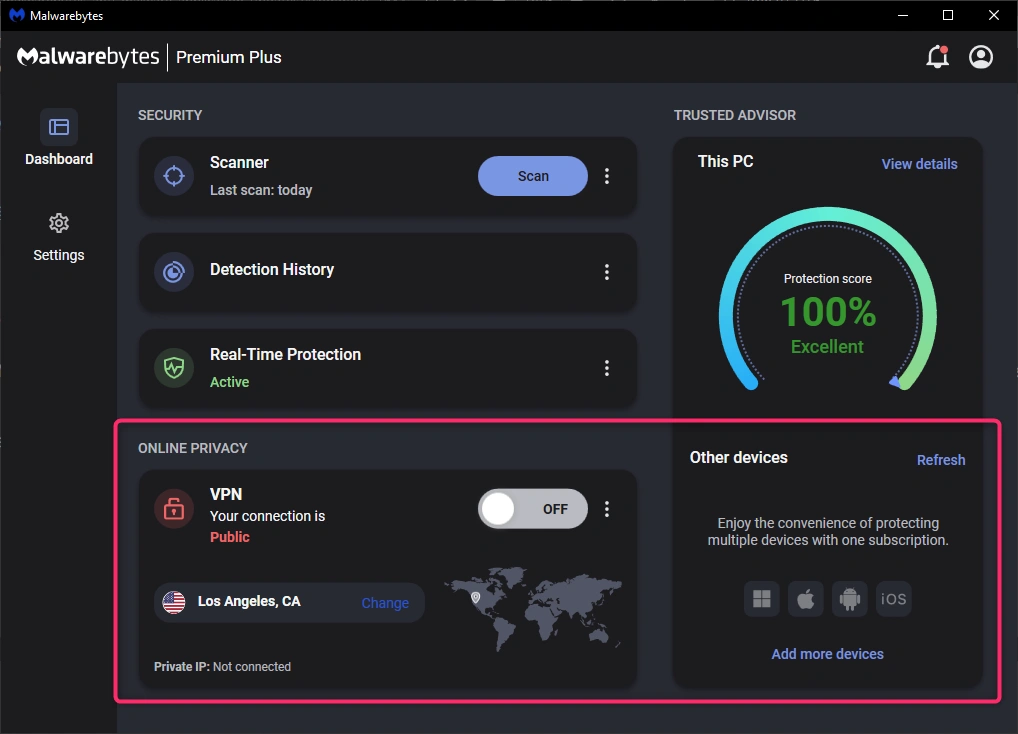1018x734 pixels.
Task: Select the Apple platform device icon
Action: [x=806, y=599]
